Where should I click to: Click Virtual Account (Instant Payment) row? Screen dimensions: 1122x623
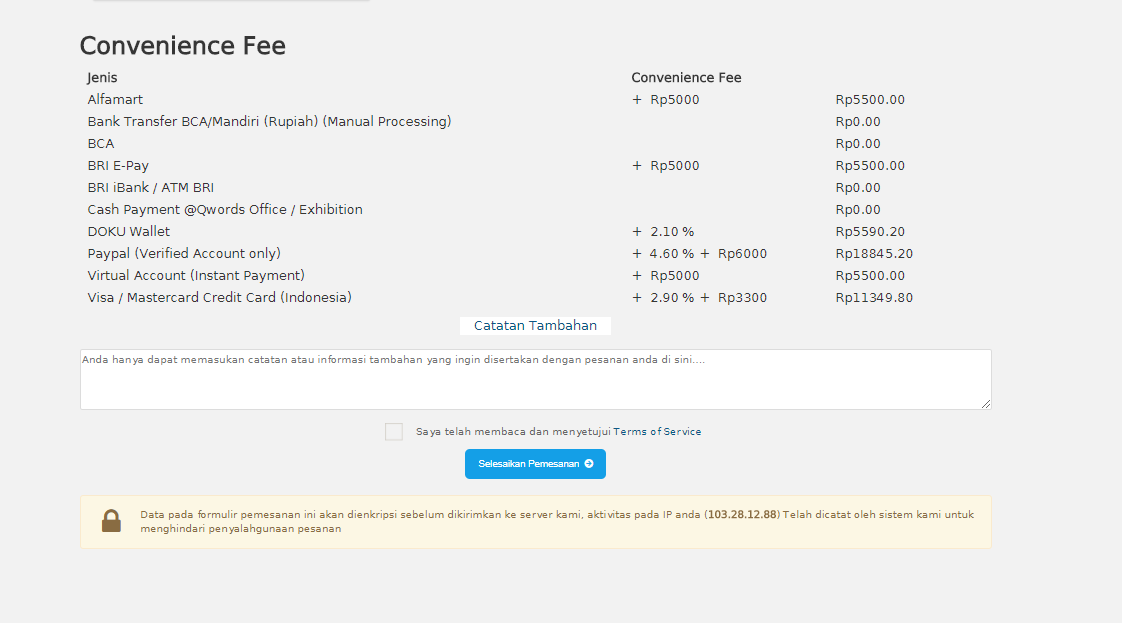(196, 276)
